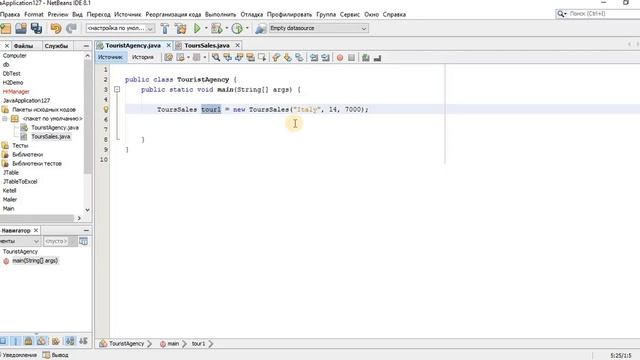Open the Navigator empty filter dropdown
640x360 pixels.
[60, 241]
